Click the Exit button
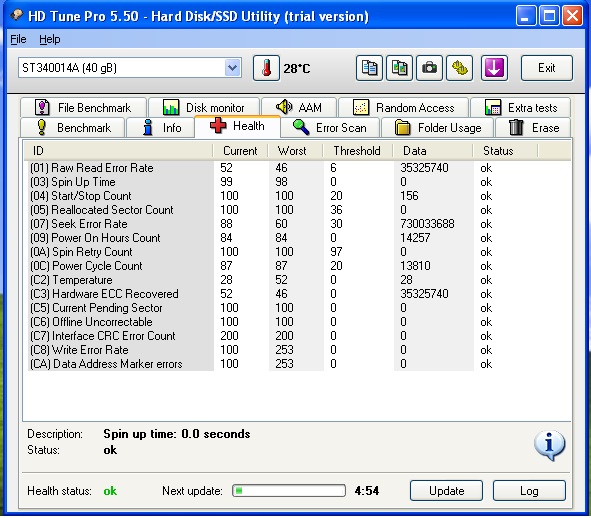This screenshot has height=518, width=591. (547, 68)
